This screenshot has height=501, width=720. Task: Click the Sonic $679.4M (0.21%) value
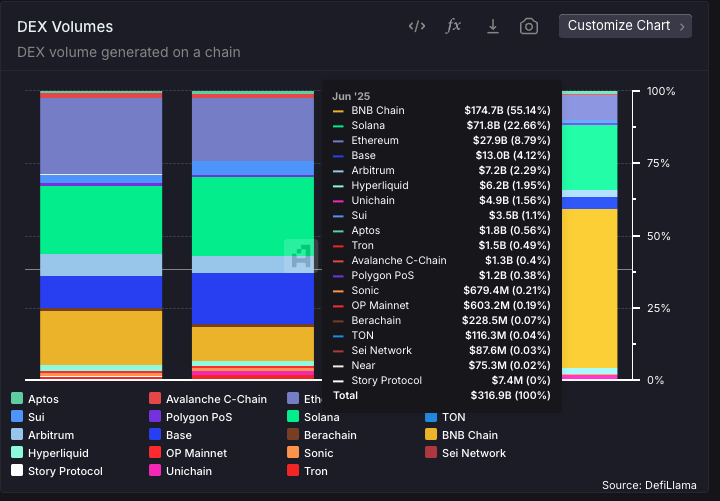(x=506, y=290)
